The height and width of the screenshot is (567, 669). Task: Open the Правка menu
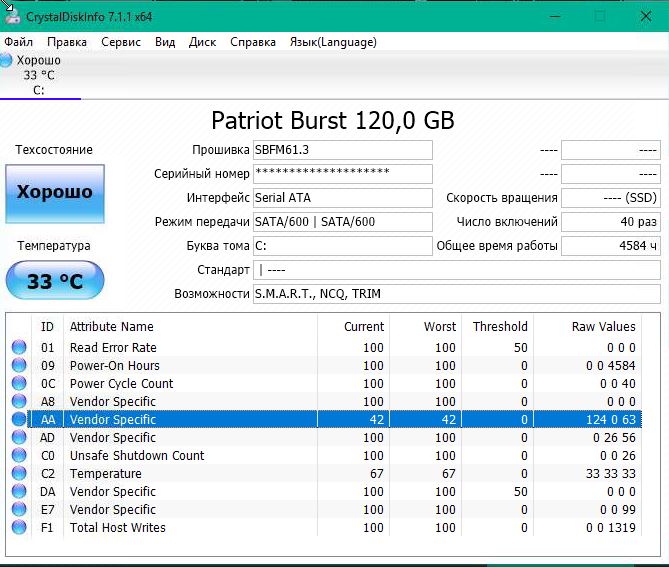(67, 42)
